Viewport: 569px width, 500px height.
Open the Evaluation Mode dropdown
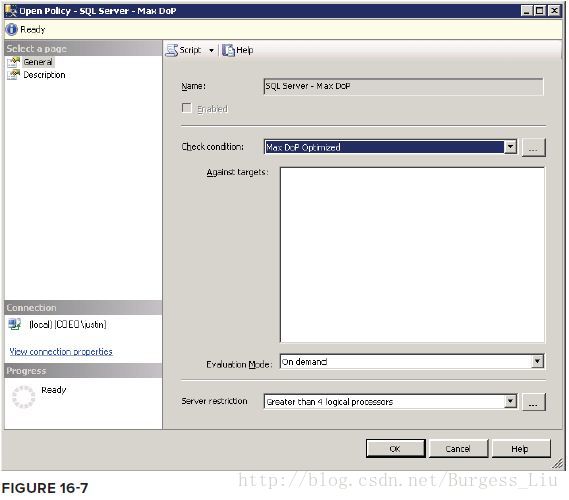coord(537,361)
